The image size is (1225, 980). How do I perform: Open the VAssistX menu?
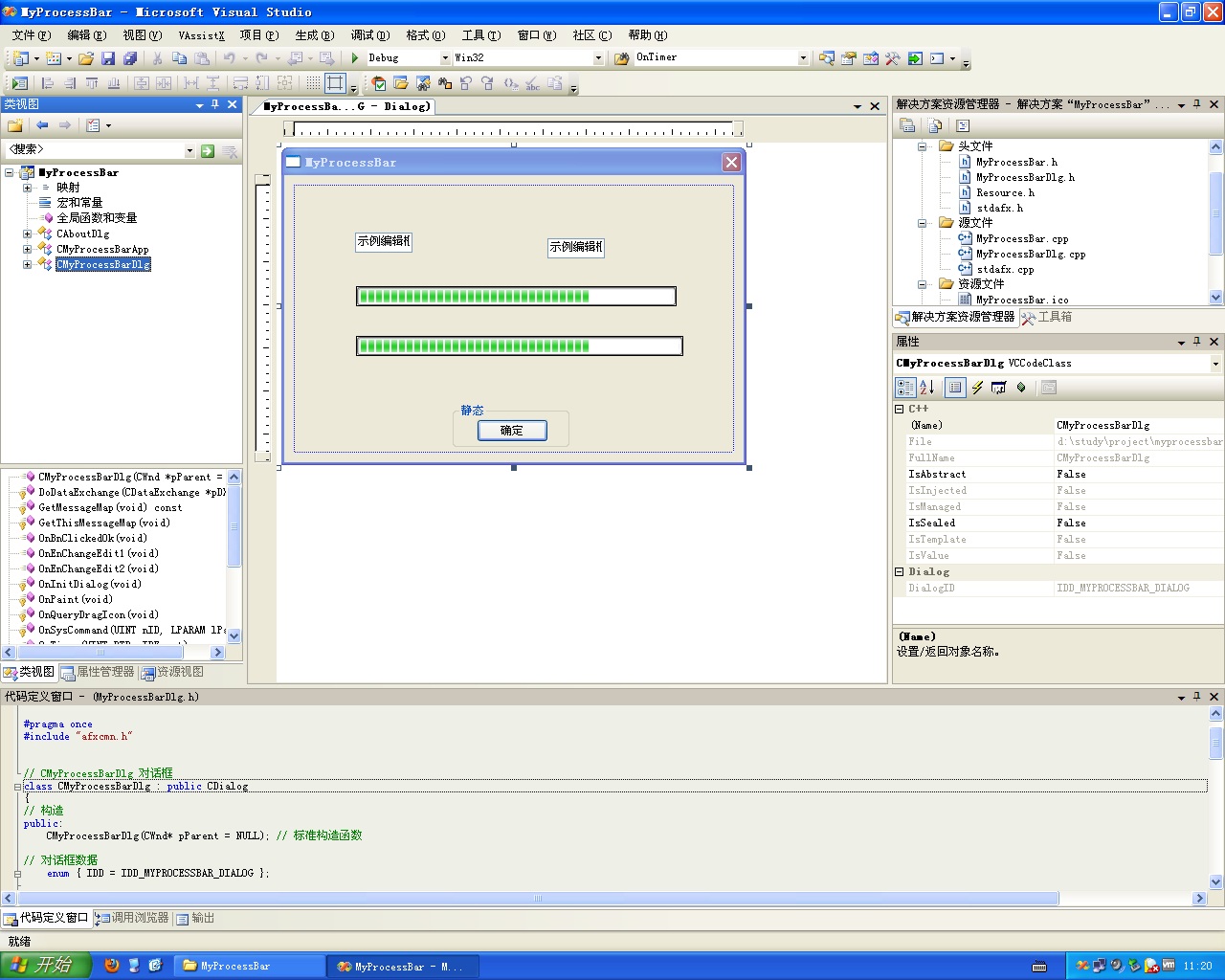tap(201, 35)
